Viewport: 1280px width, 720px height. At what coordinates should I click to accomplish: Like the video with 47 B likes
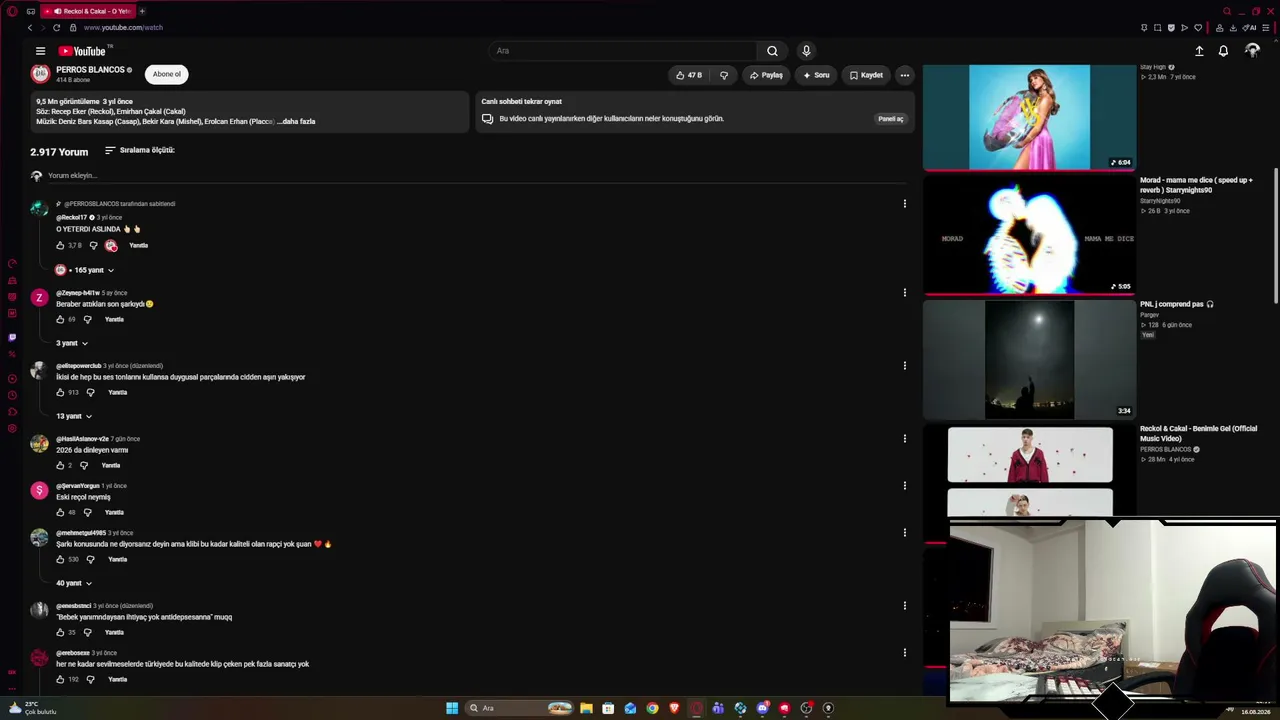[x=689, y=75]
